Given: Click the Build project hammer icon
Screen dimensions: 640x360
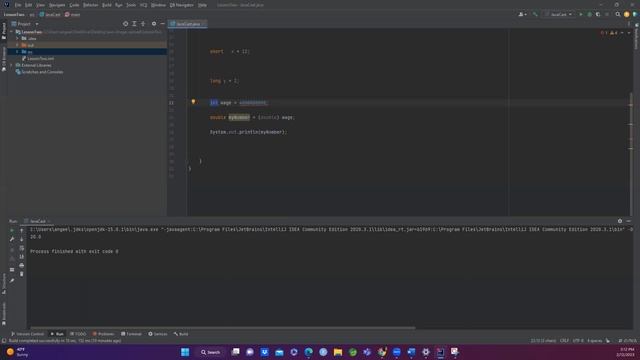Looking at the screenshot, I should tap(535, 14).
